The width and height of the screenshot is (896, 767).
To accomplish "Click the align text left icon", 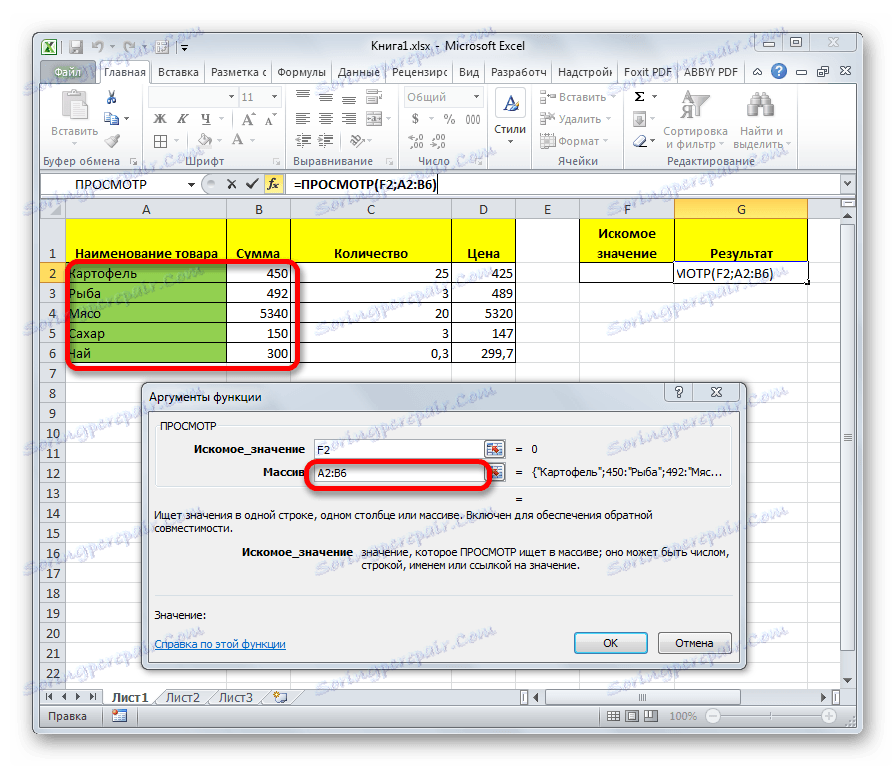I will click(x=303, y=119).
